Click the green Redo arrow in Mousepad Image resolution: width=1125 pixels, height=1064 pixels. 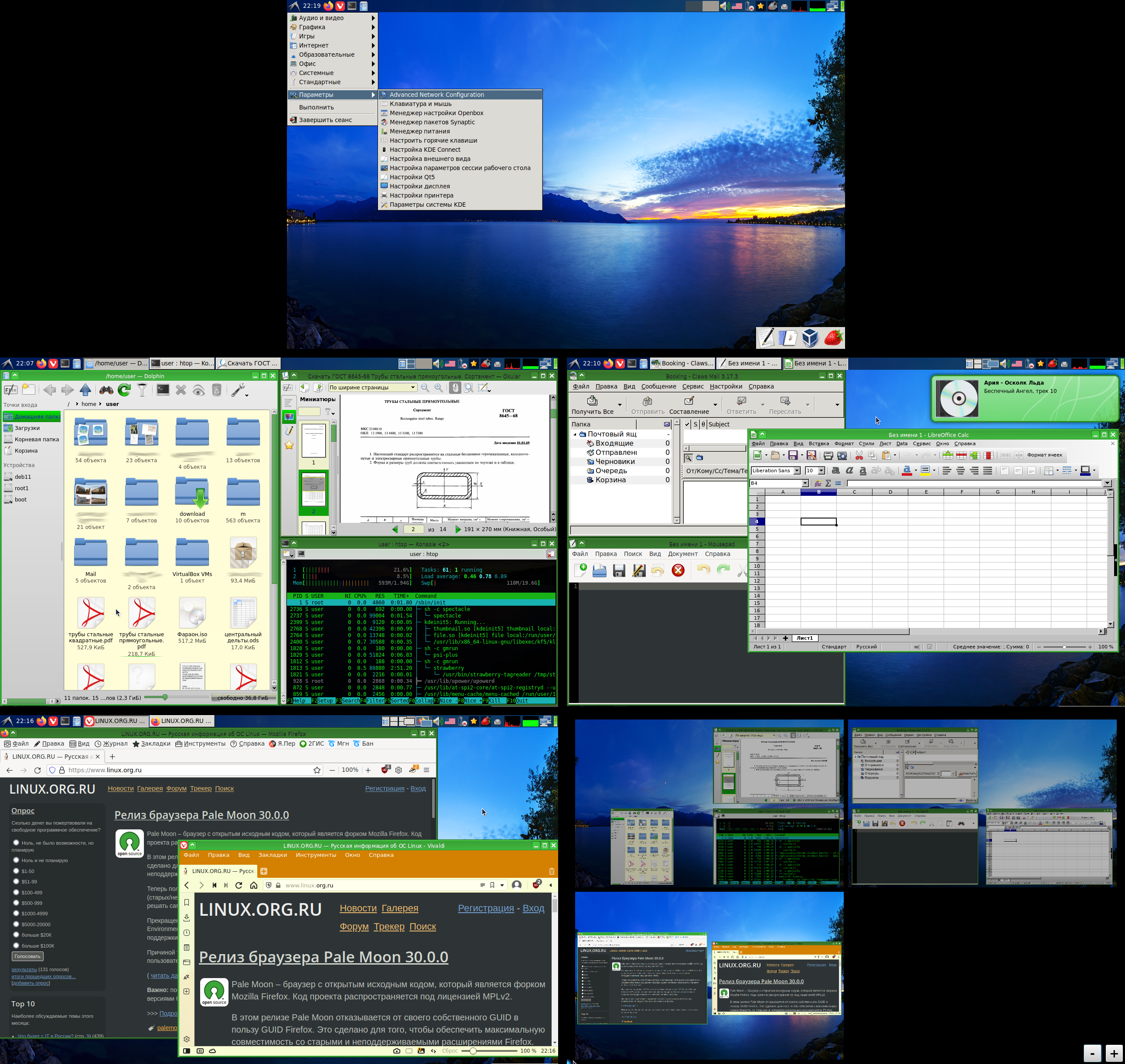tap(723, 570)
